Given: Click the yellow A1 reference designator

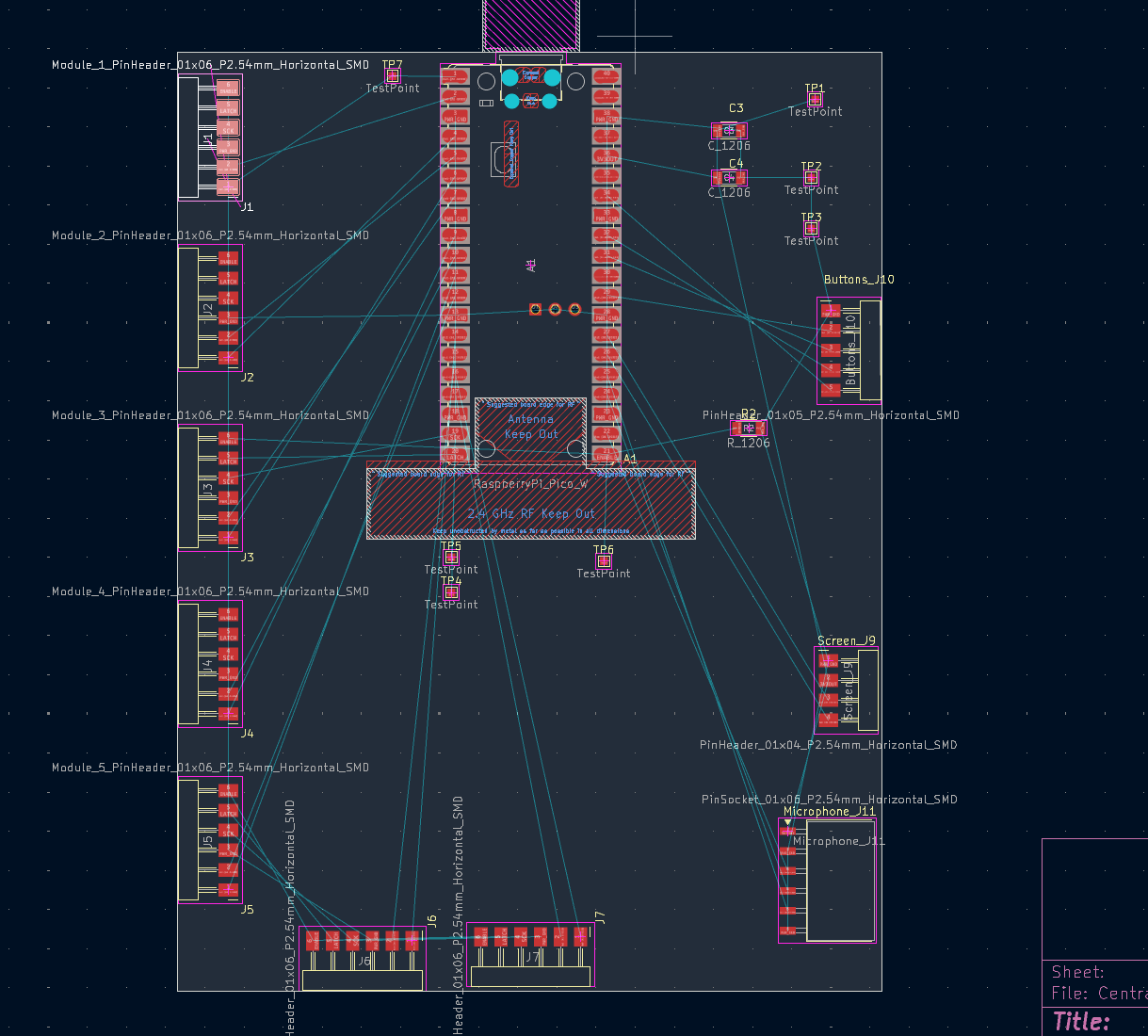Looking at the screenshot, I should tap(630, 459).
